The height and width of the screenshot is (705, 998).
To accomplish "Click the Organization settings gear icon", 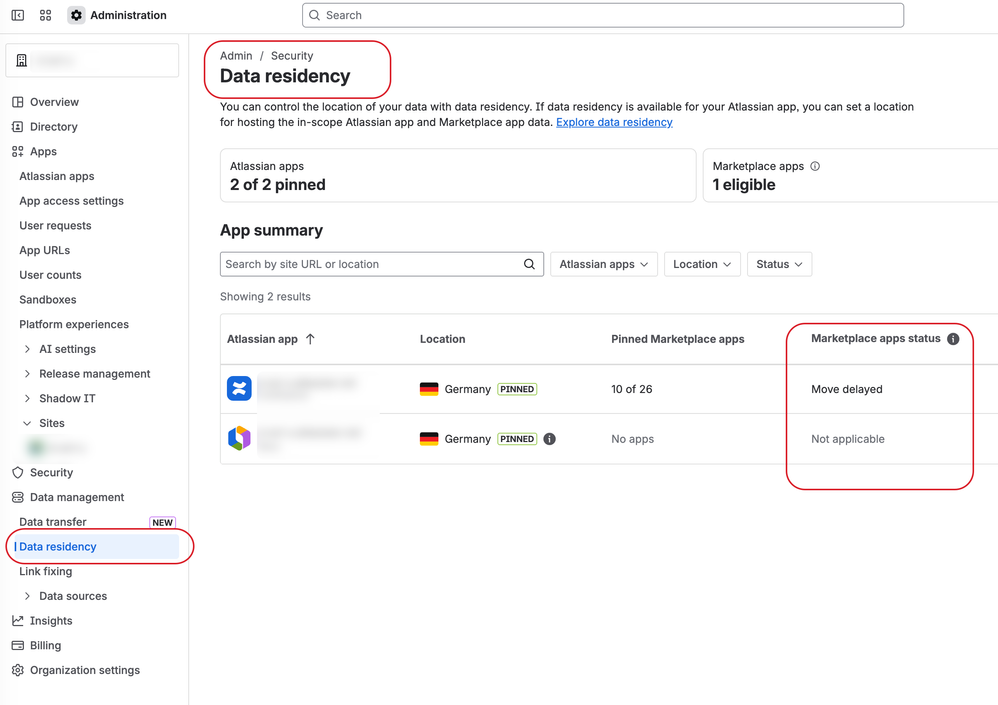I will (18, 671).
